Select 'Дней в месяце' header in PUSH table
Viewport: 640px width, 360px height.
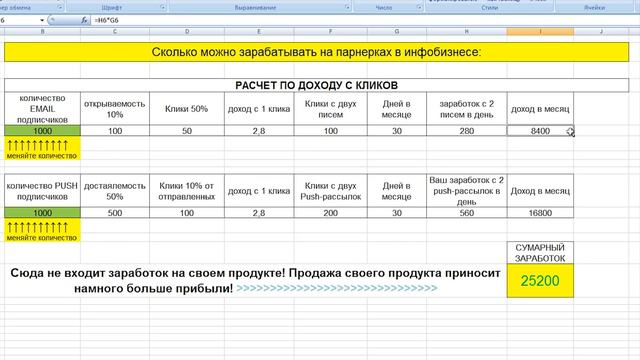pyautogui.click(x=397, y=191)
